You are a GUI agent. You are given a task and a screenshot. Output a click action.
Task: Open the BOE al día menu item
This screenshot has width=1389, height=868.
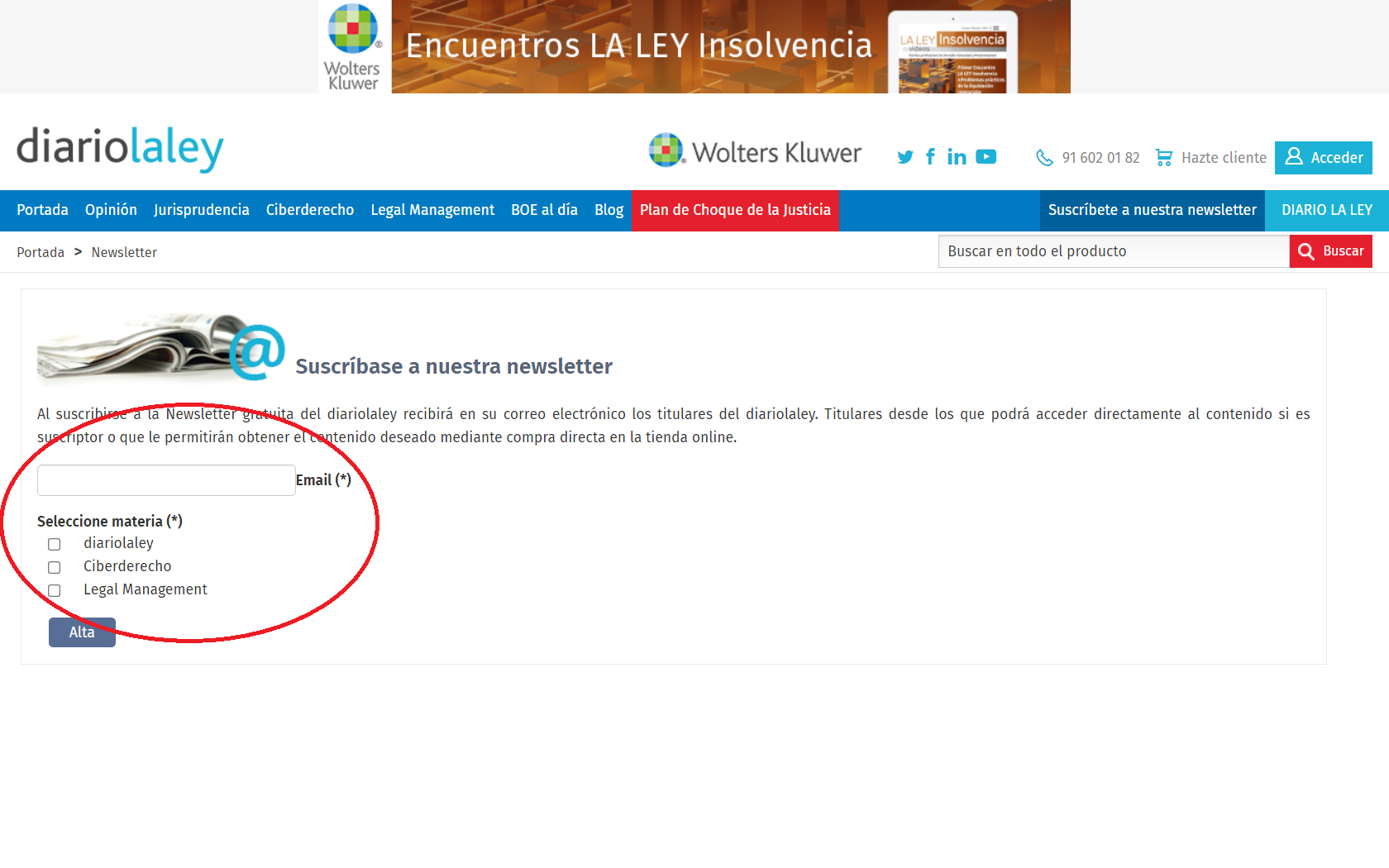click(544, 210)
